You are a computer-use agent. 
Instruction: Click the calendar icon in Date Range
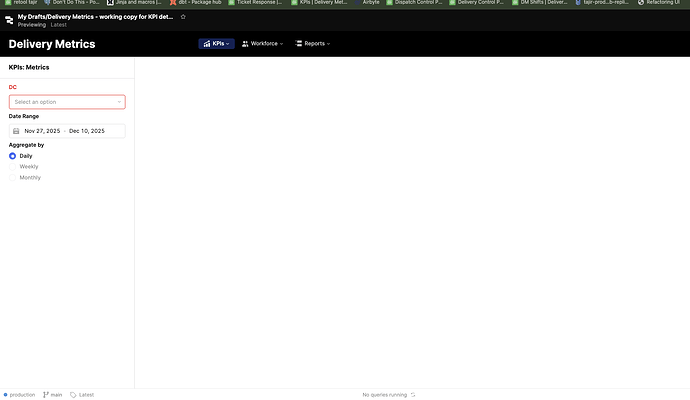coord(16,131)
